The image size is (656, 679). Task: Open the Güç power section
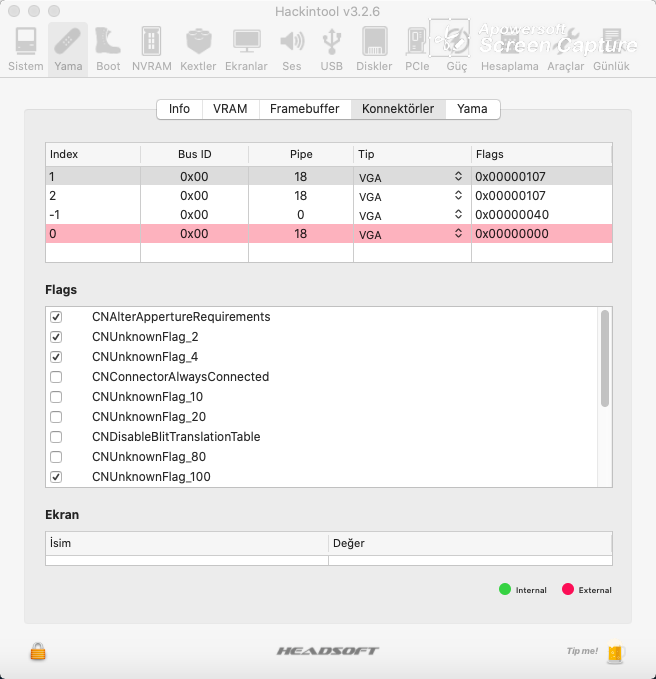click(457, 48)
